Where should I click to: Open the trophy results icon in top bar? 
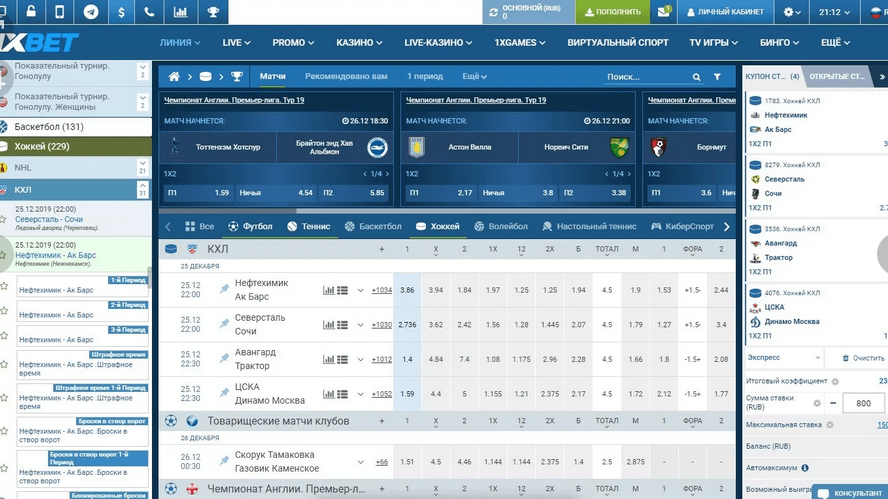coord(213,12)
